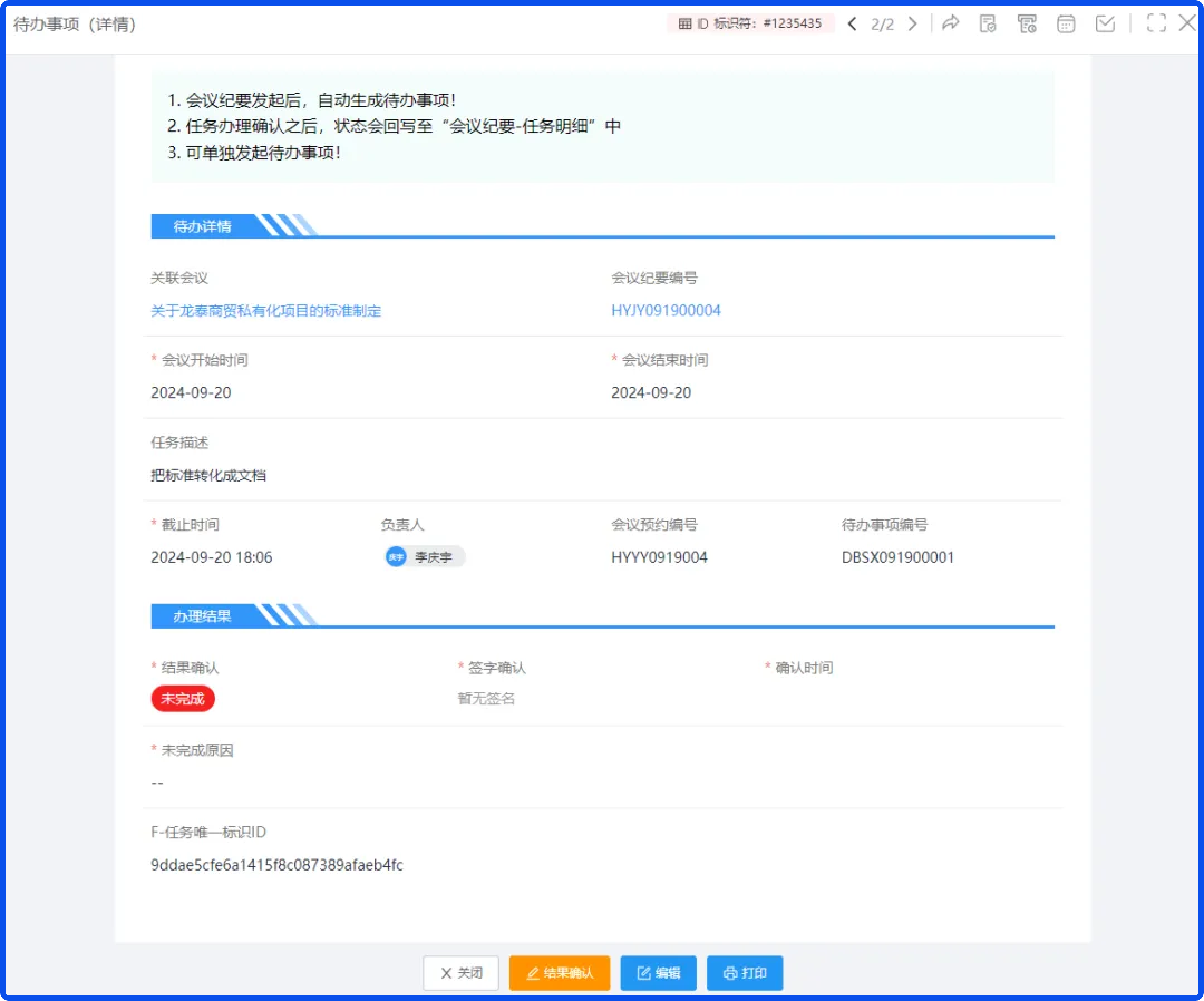The image size is (1204, 1001).
Task: Click the print record history icon
Action: tap(1027, 24)
